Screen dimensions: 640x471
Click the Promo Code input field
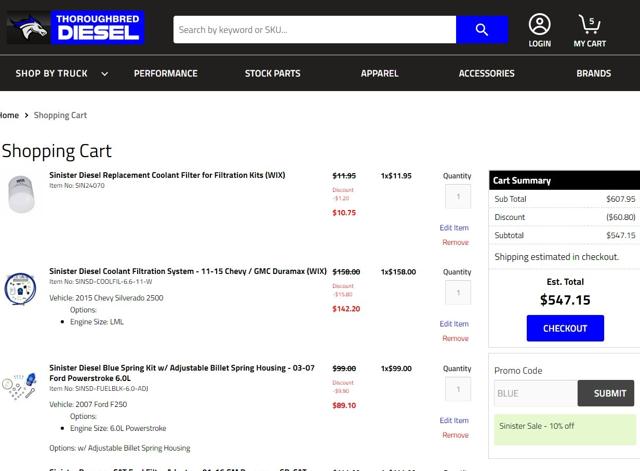pyautogui.click(x=536, y=393)
